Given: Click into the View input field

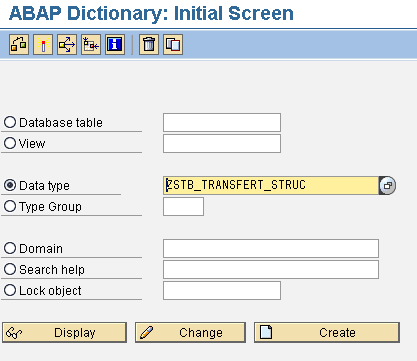Looking at the screenshot, I should 222,143.
